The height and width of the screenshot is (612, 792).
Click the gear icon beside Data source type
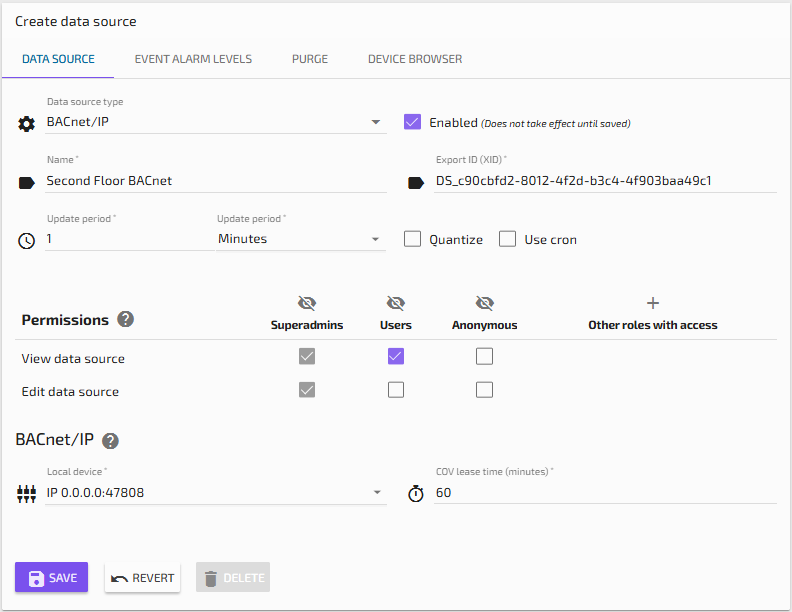27,124
